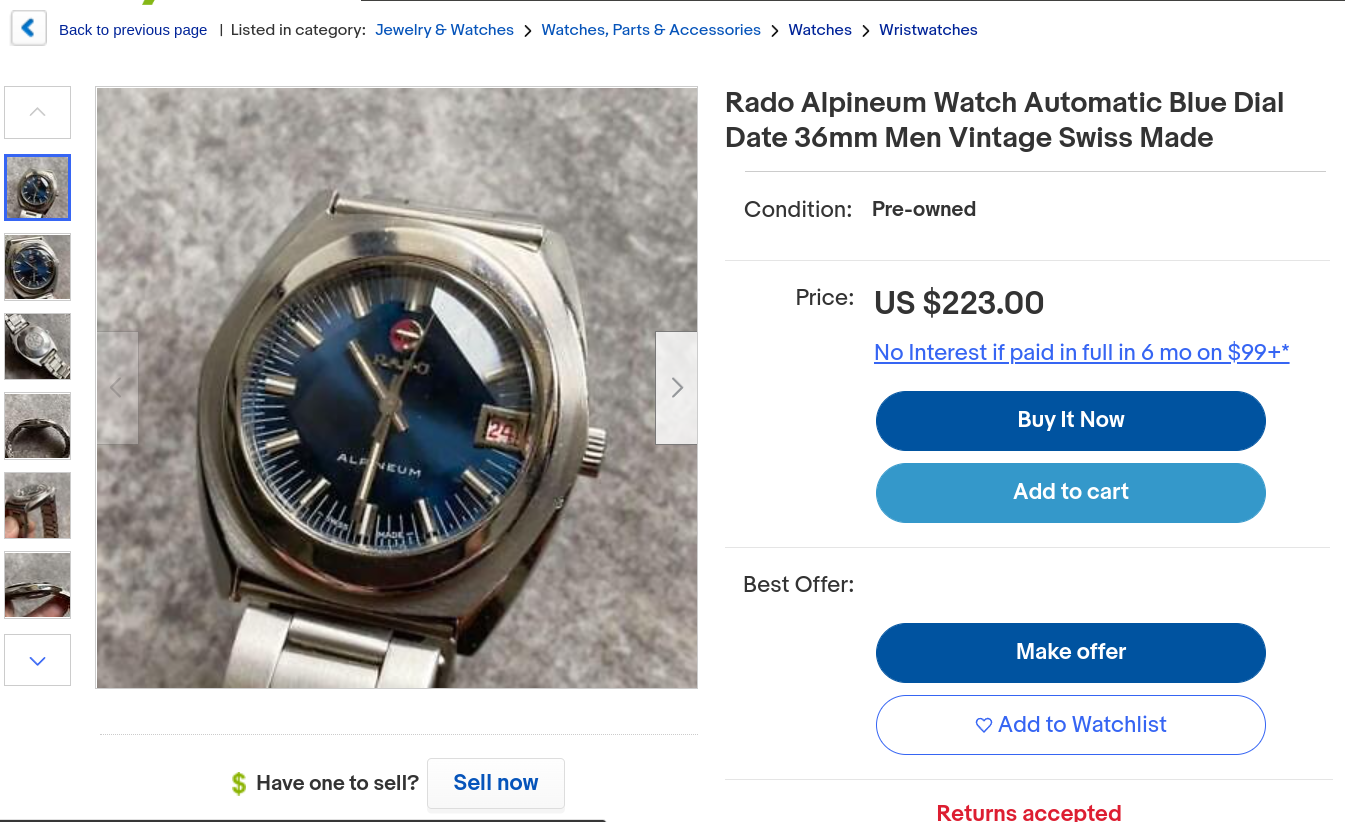Screen dimensions: 1345x822
Task: Open the Wristwatches breadcrumb link
Action: pos(928,30)
